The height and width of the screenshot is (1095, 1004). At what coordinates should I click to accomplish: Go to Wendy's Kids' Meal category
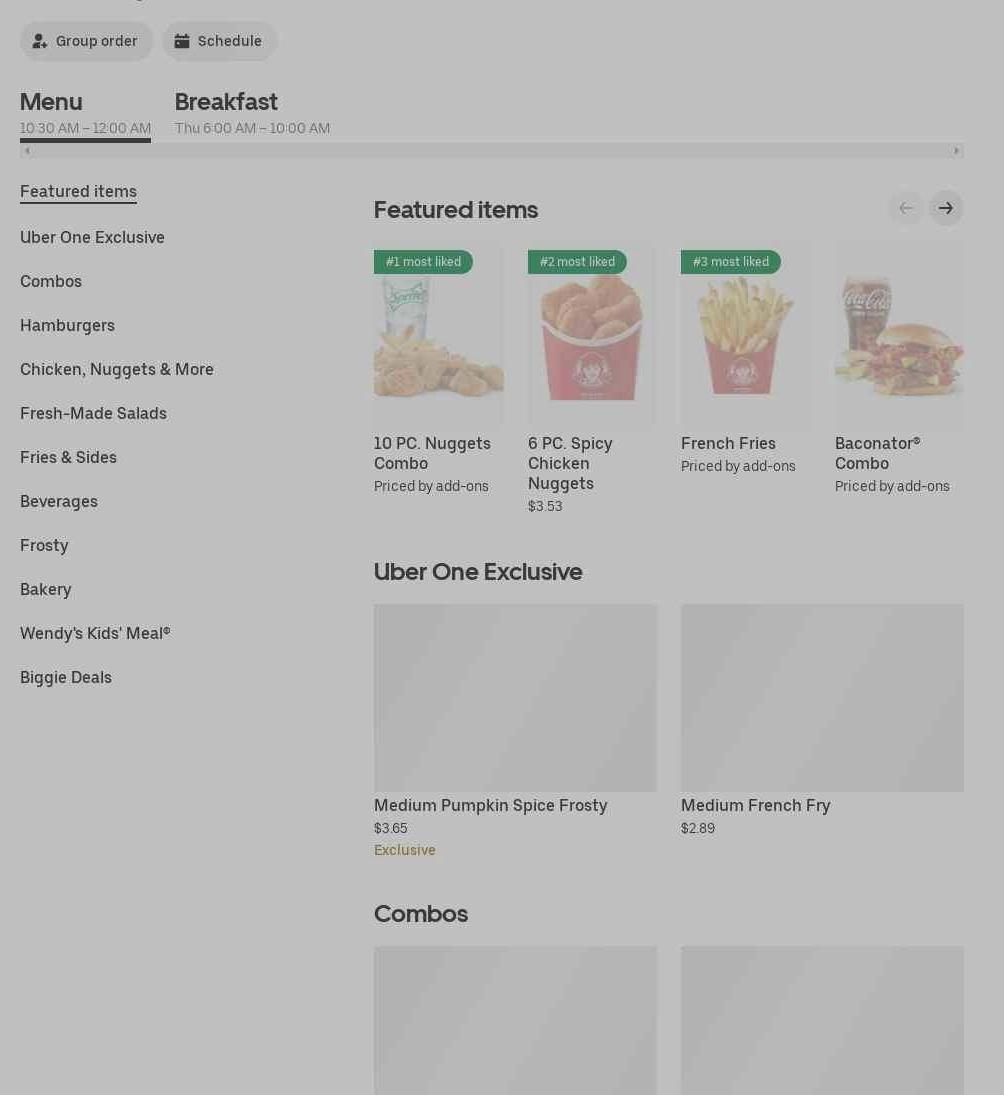[95, 633]
